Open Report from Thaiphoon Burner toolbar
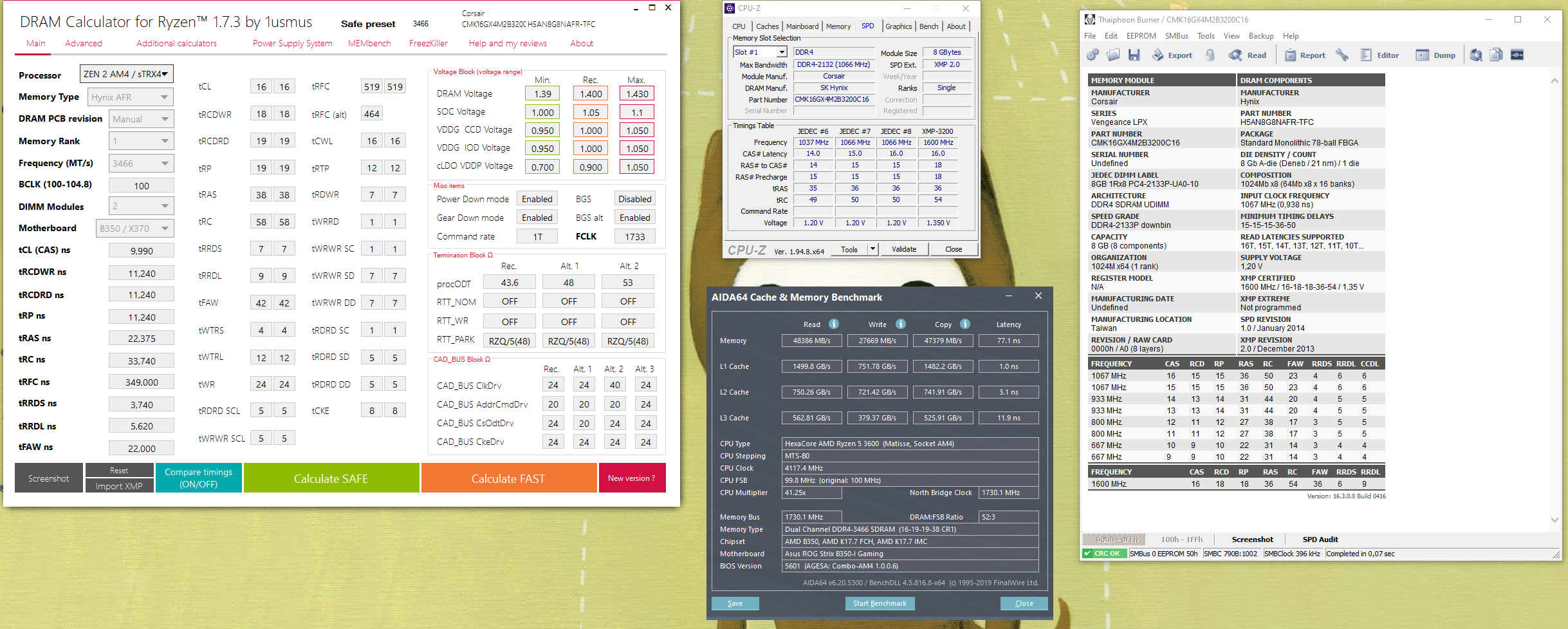The height and width of the screenshot is (629, 1568). click(x=1305, y=55)
